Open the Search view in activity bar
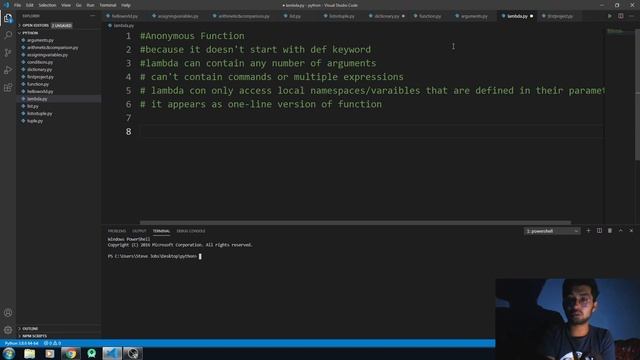 click(8, 35)
